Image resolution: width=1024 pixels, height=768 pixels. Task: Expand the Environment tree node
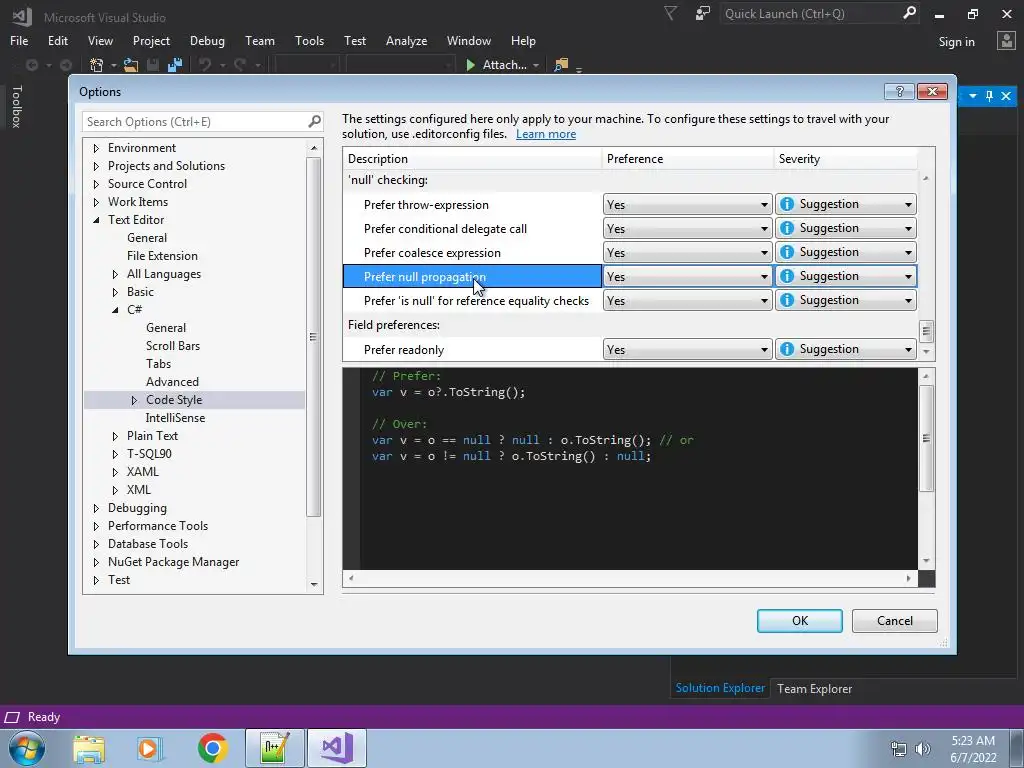(96, 148)
